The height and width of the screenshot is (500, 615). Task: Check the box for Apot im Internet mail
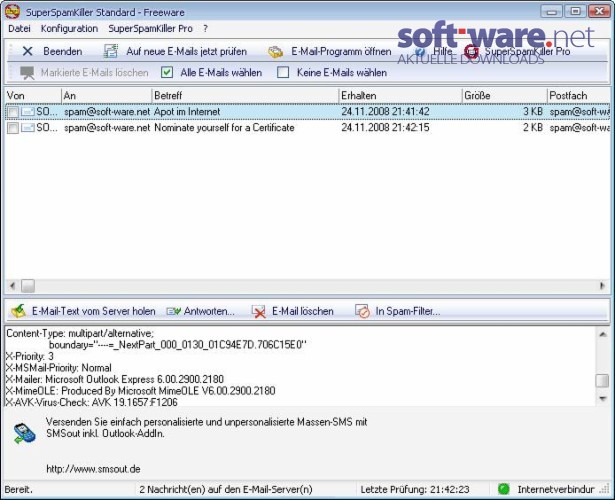pos(13,112)
